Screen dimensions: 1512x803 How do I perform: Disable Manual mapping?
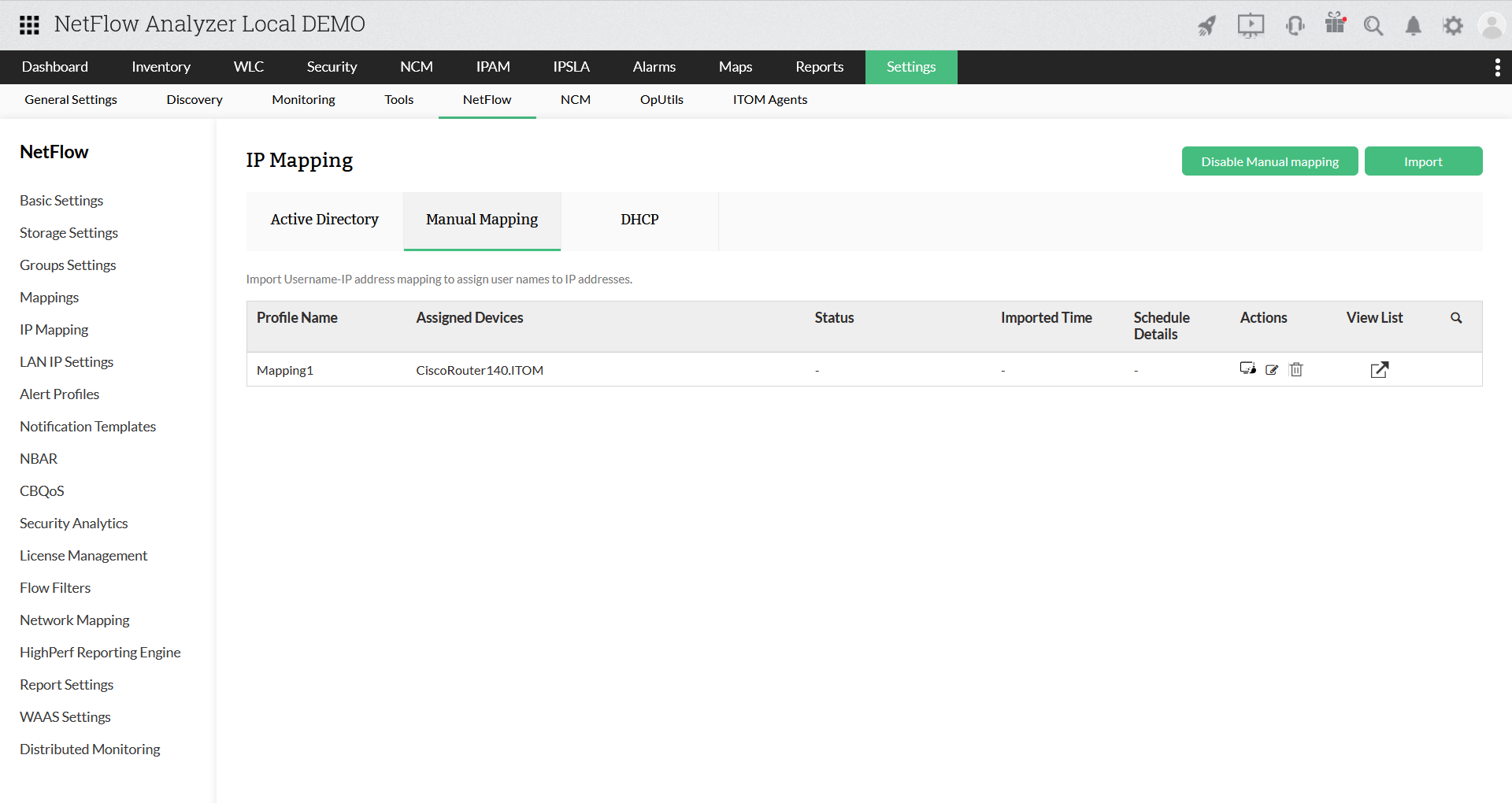coord(1269,161)
